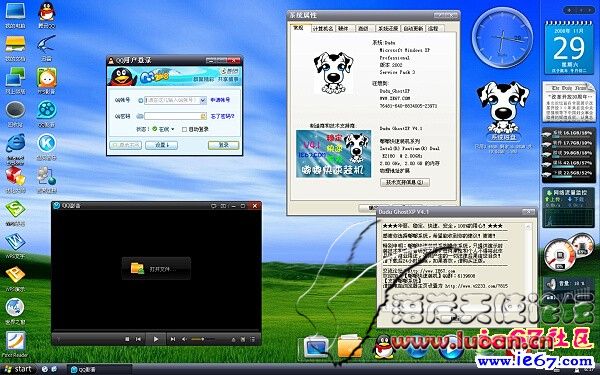Switch to the Automatic Updates tab (自动更新)
600x375 pixels.
point(413,28)
